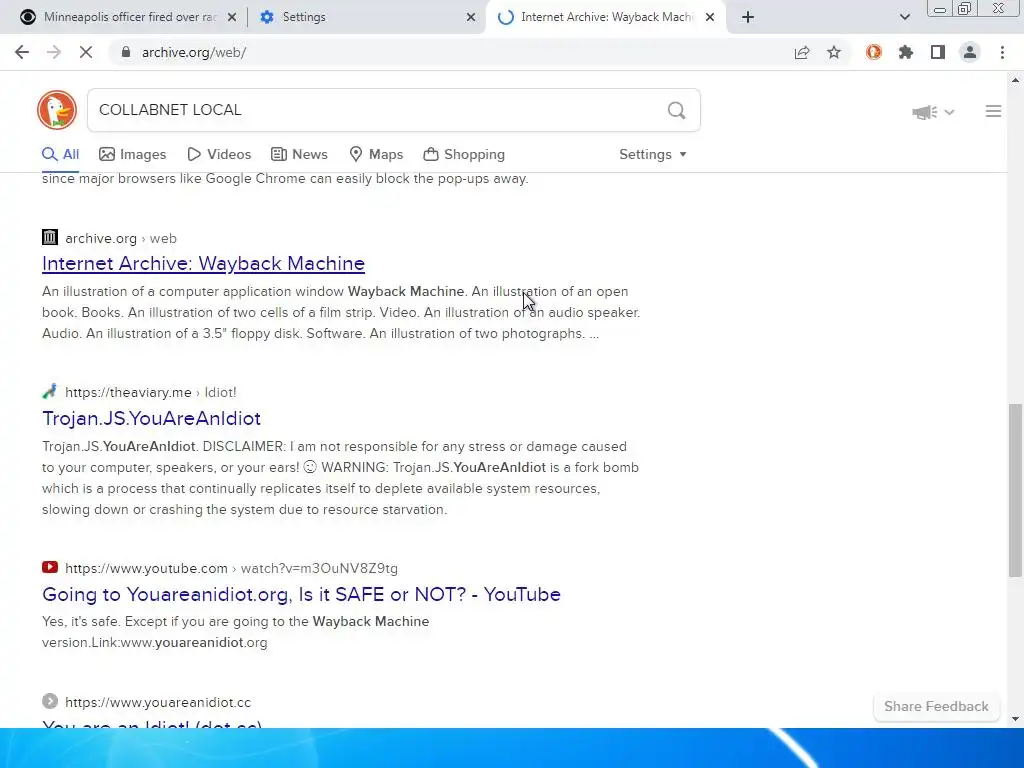This screenshot has height=768, width=1024.
Task: Open a new tab with plus
Action: pos(748,17)
